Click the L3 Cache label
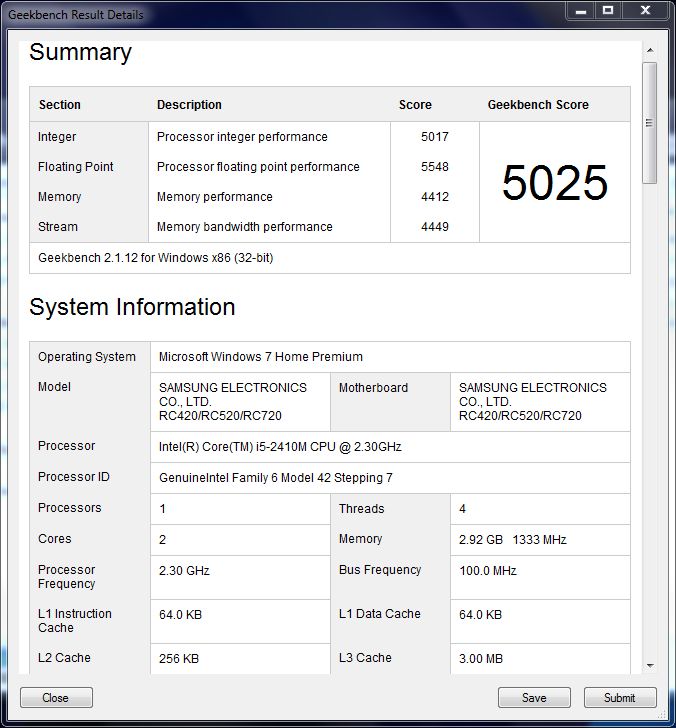This screenshot has height=728, width=676. tap(365, 658)
